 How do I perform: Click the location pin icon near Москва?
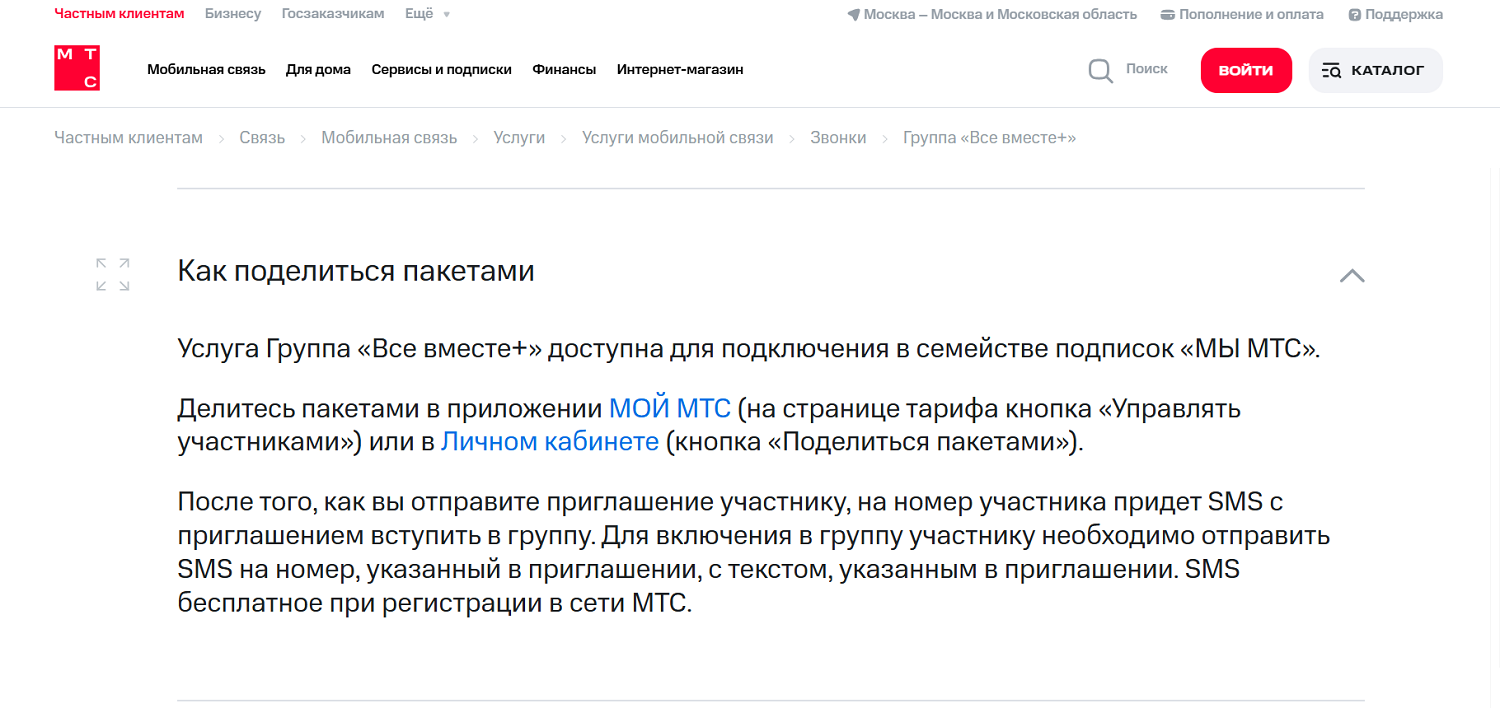pos(852,14)
